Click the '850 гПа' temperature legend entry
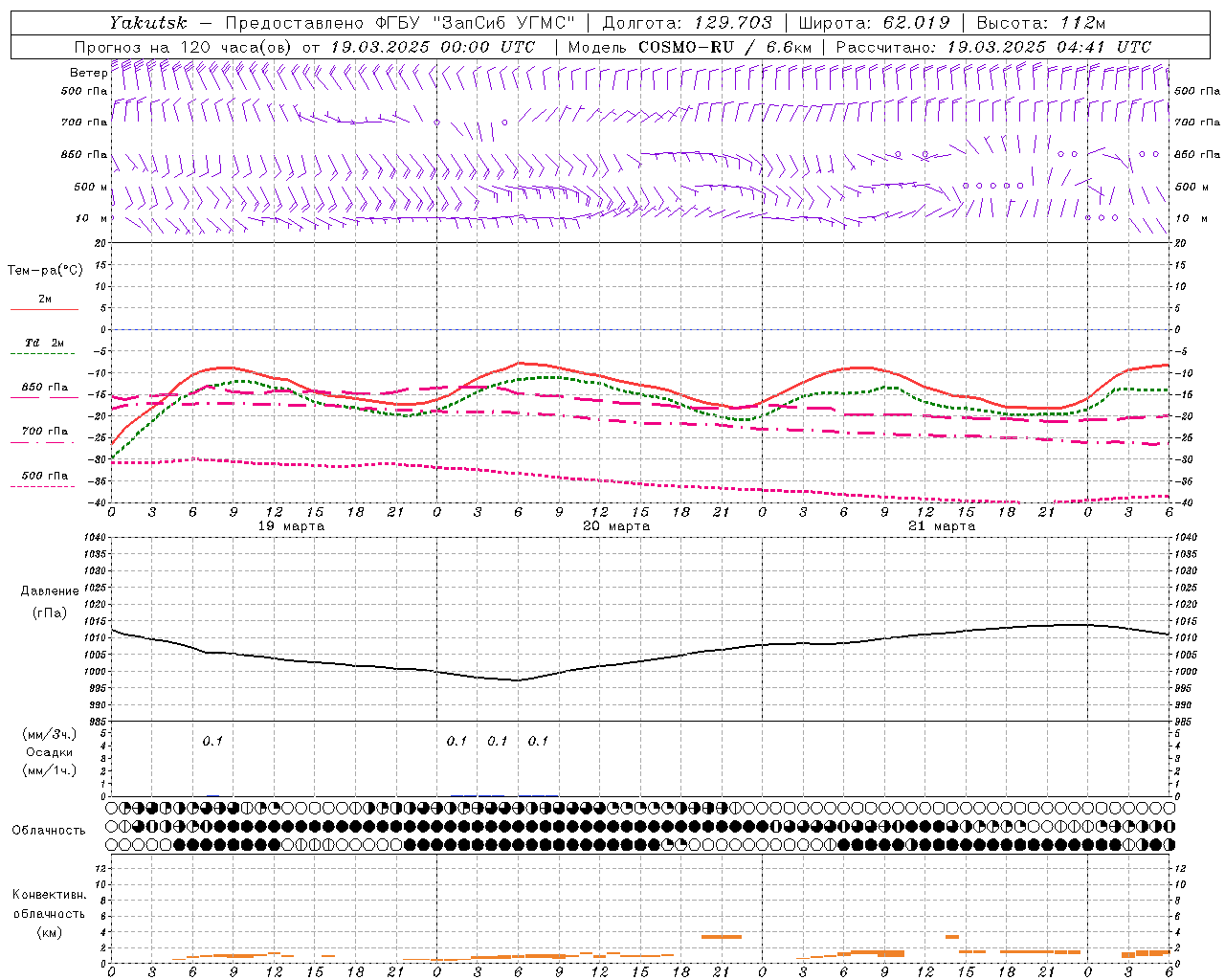The height and width of the screenshot is (980, 1225). pyautogui.click(x=45, y=388)
